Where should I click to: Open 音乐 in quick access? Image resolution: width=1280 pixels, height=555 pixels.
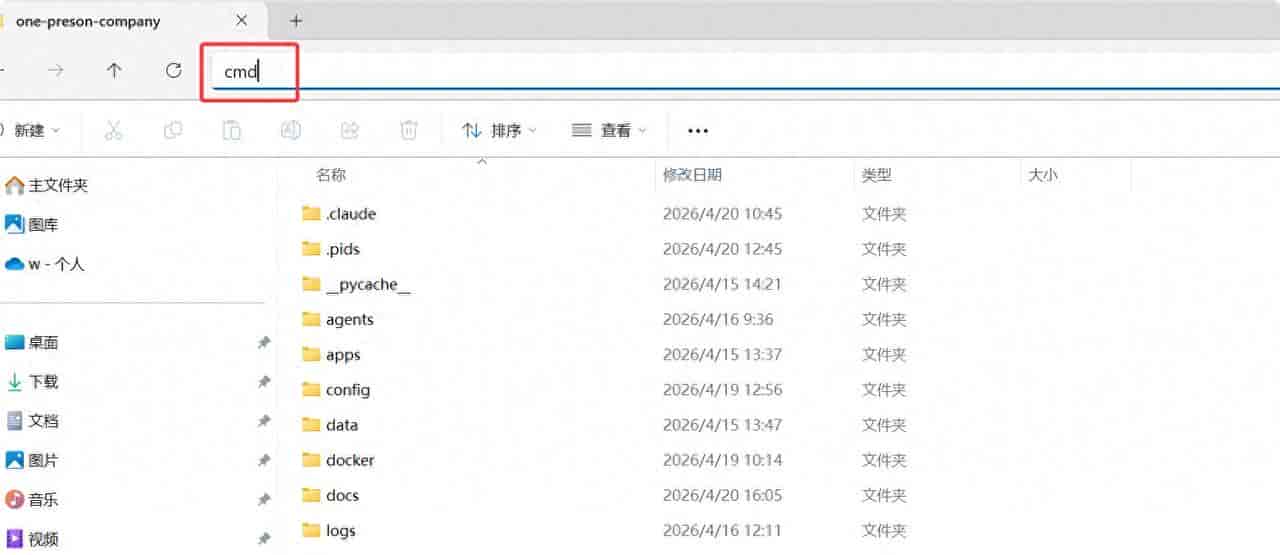coord(33,499)
